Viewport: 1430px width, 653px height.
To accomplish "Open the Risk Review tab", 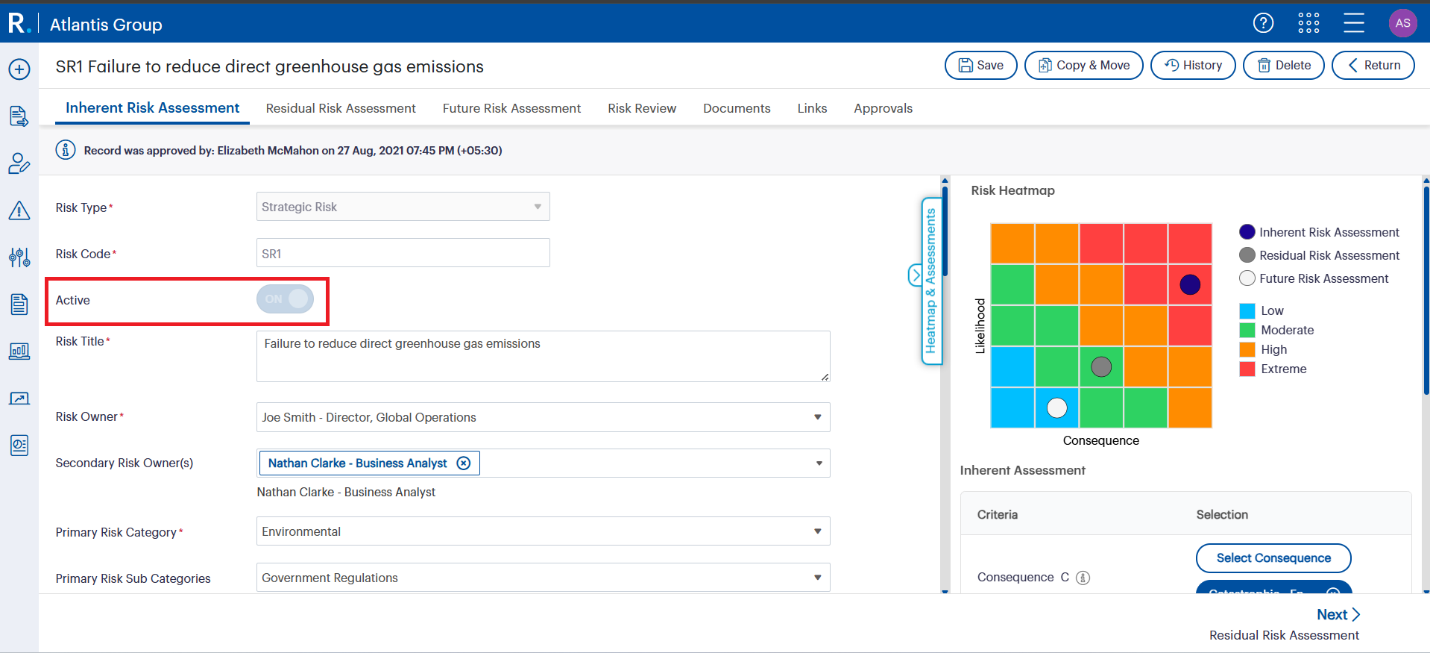I will pyautogui.click(x=642, y=108).
